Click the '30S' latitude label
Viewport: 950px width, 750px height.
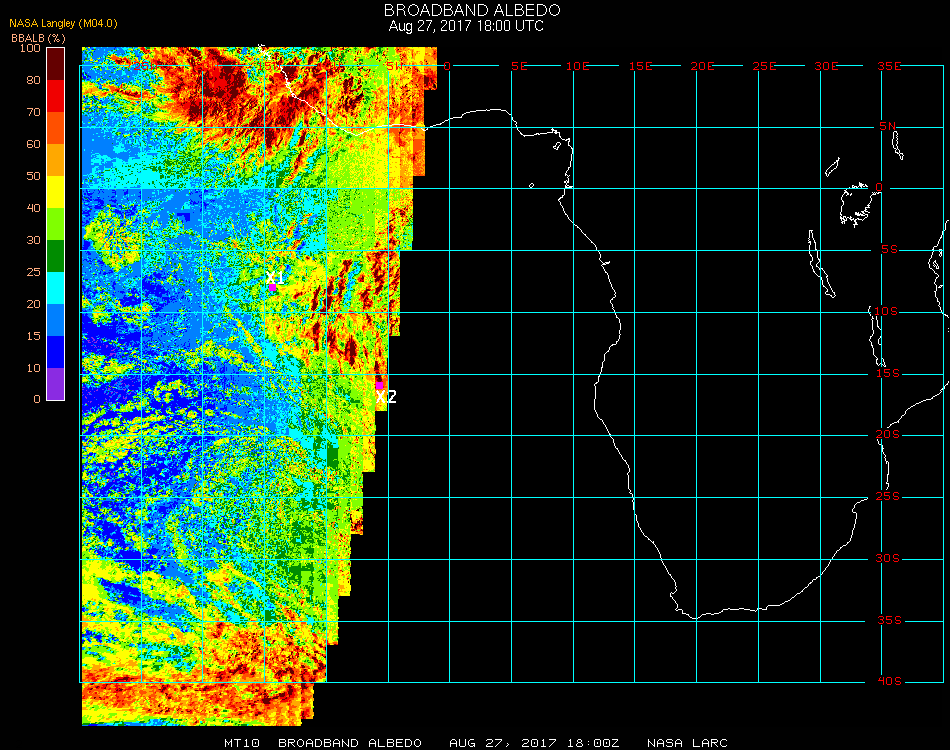click(x=888, y=559)
